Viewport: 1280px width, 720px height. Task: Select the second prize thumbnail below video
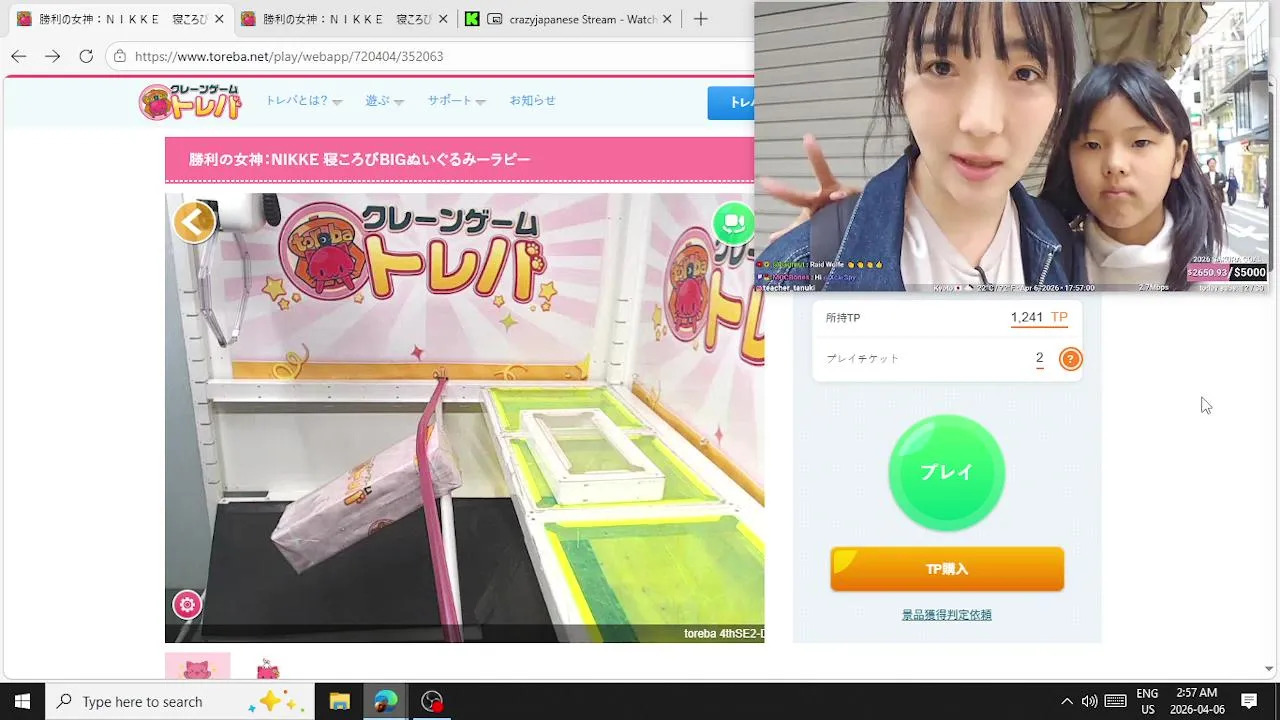click(x=267, y=668)
